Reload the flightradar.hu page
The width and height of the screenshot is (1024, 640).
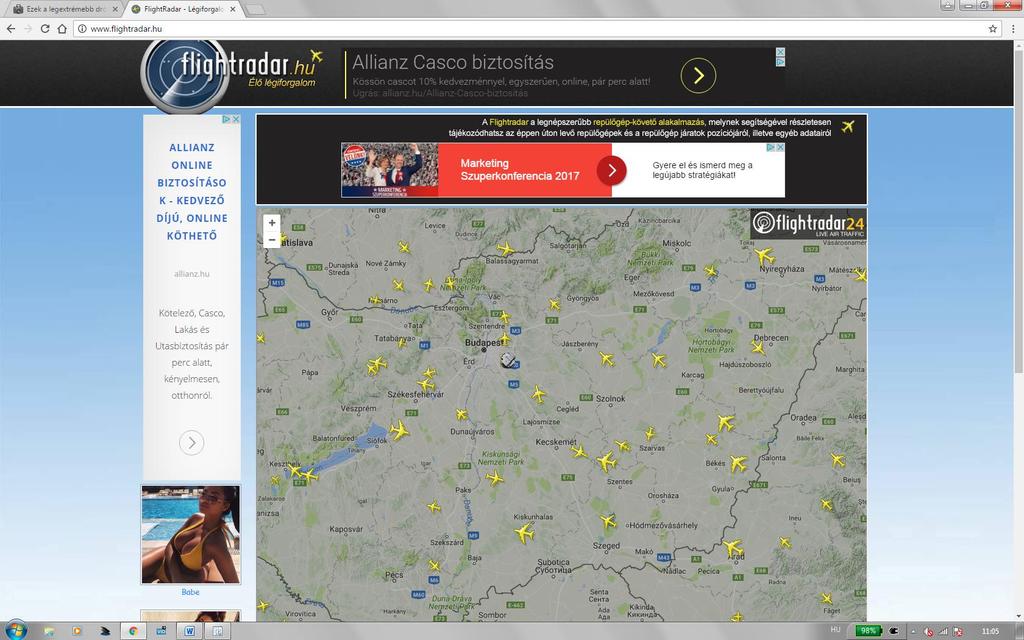[x=45, y=29]
